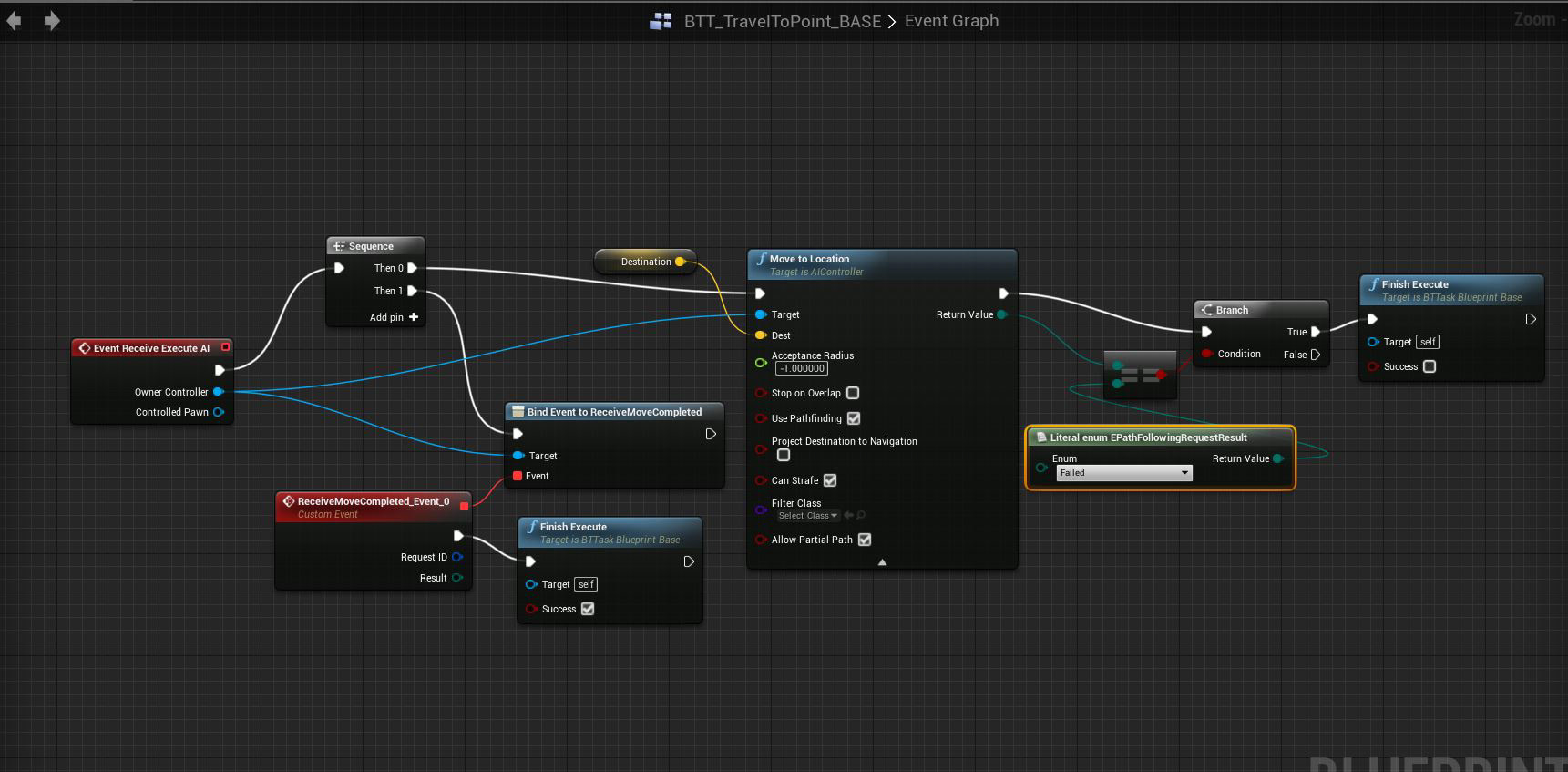Click the Result output pin
This screenshot has height=772, width=1568.
(x=457, y=578)
